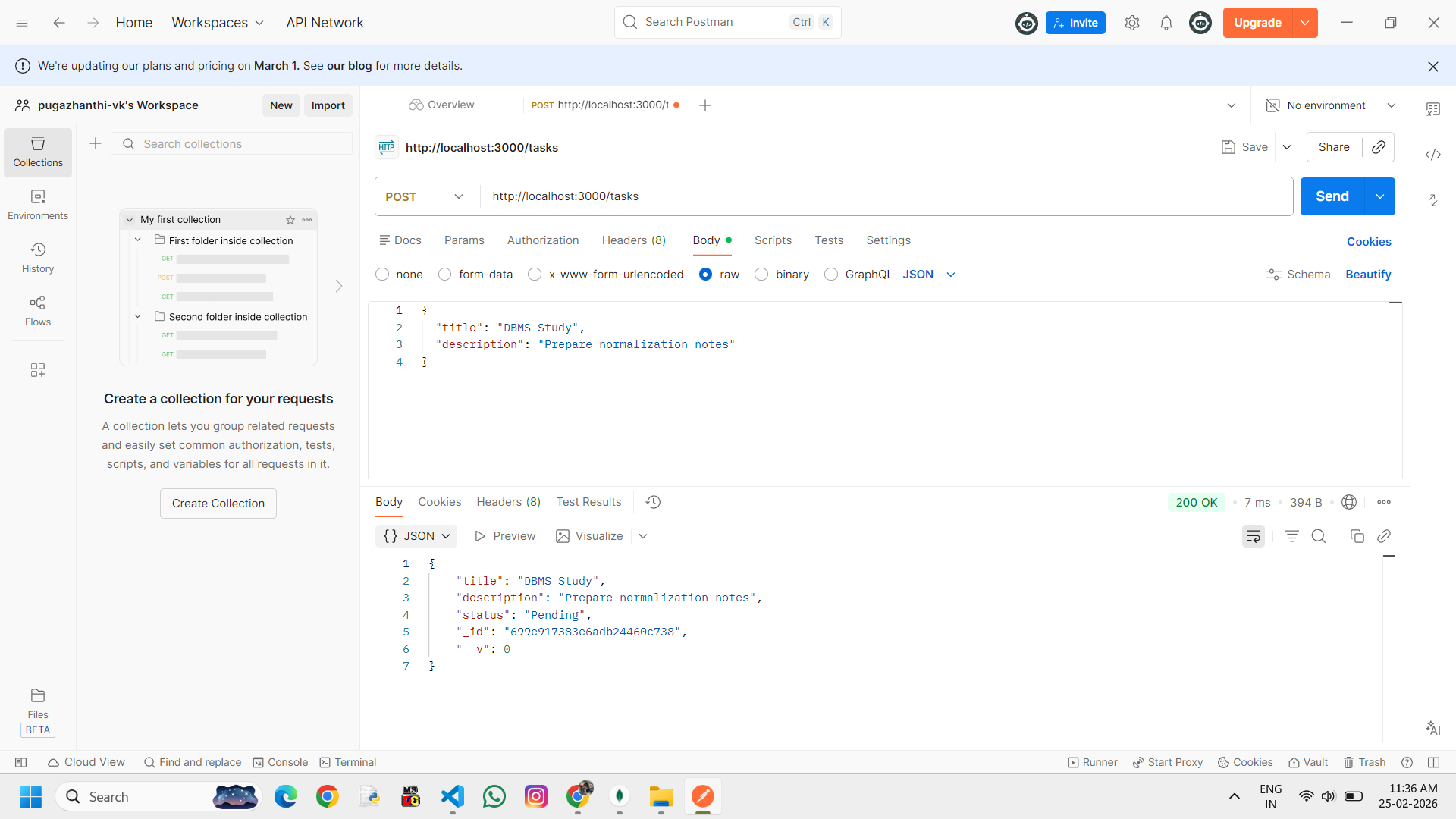
Task: Click the code snippet icon in right sidebar
Action: 1432,155
